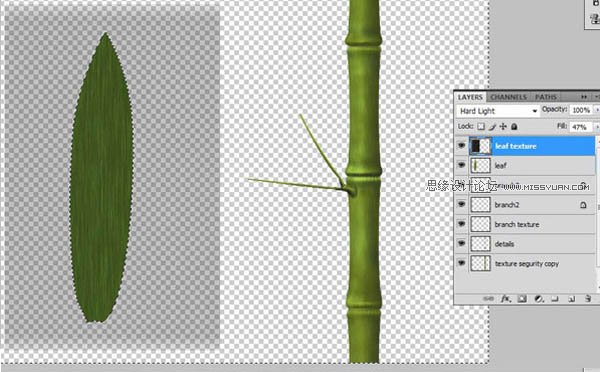Hide the leaf layer

(461, 165)
